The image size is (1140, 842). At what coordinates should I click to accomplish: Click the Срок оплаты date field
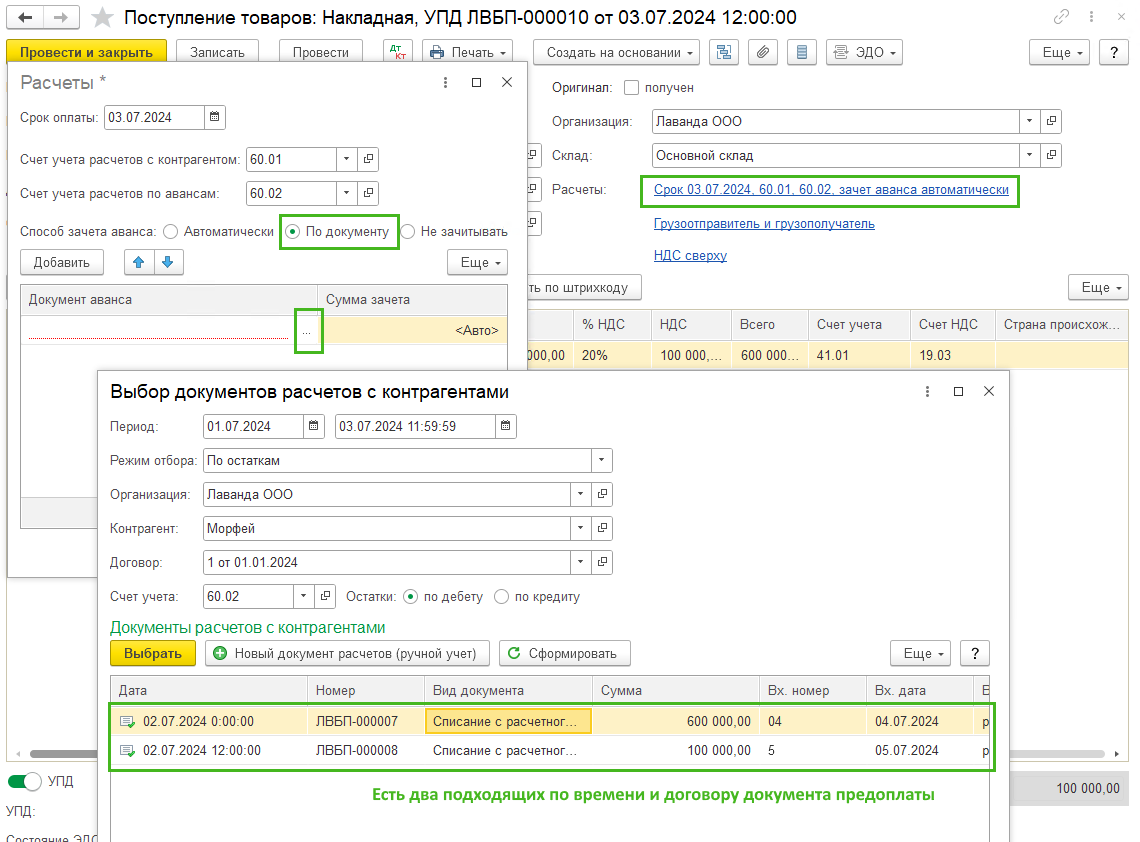154,117
